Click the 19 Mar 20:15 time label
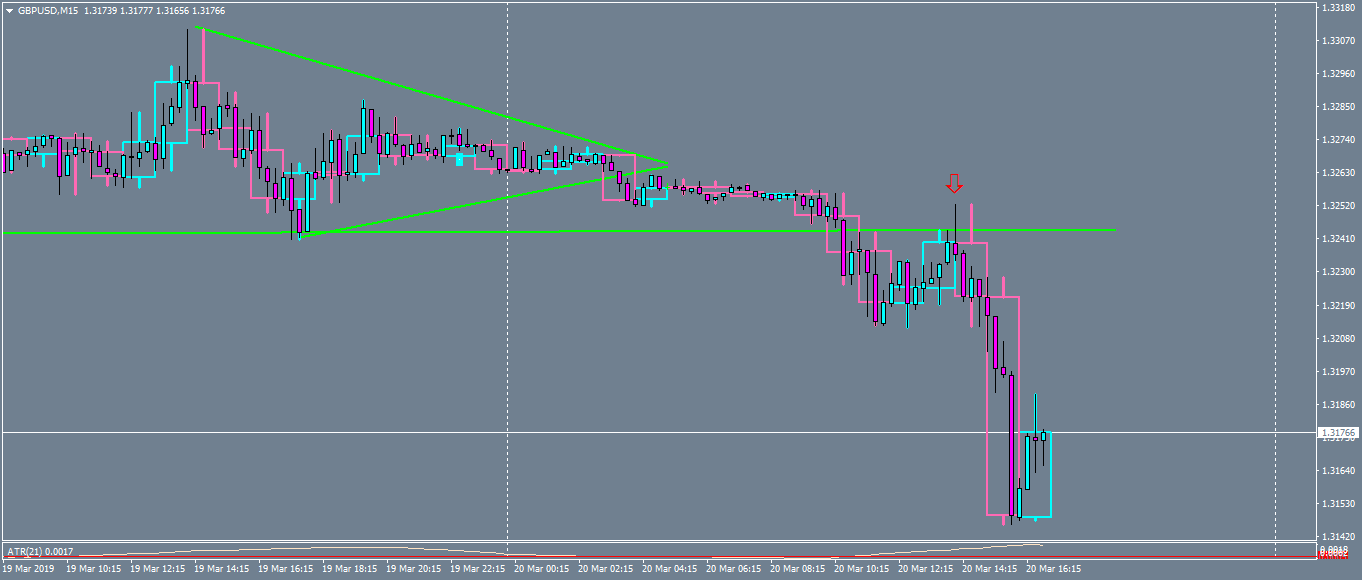 pyautogui.click(x=414, y=568)
